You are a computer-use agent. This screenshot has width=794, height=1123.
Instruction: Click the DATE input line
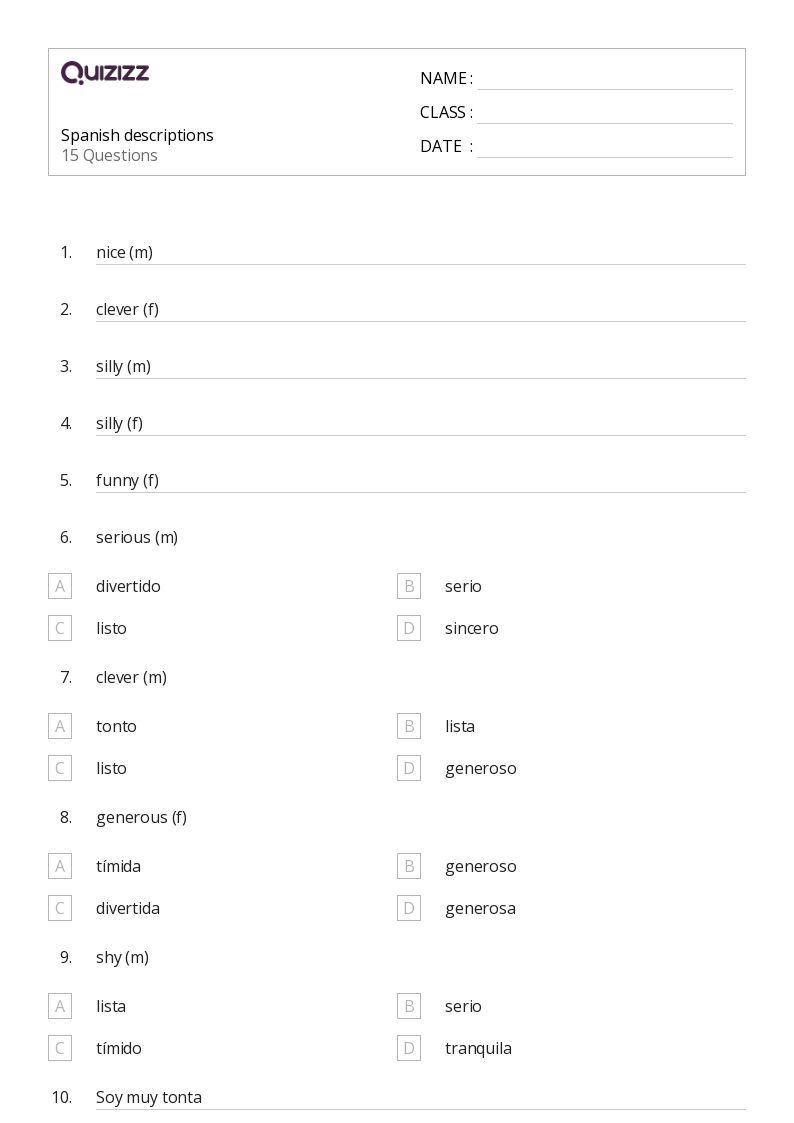tap(605, 148)
